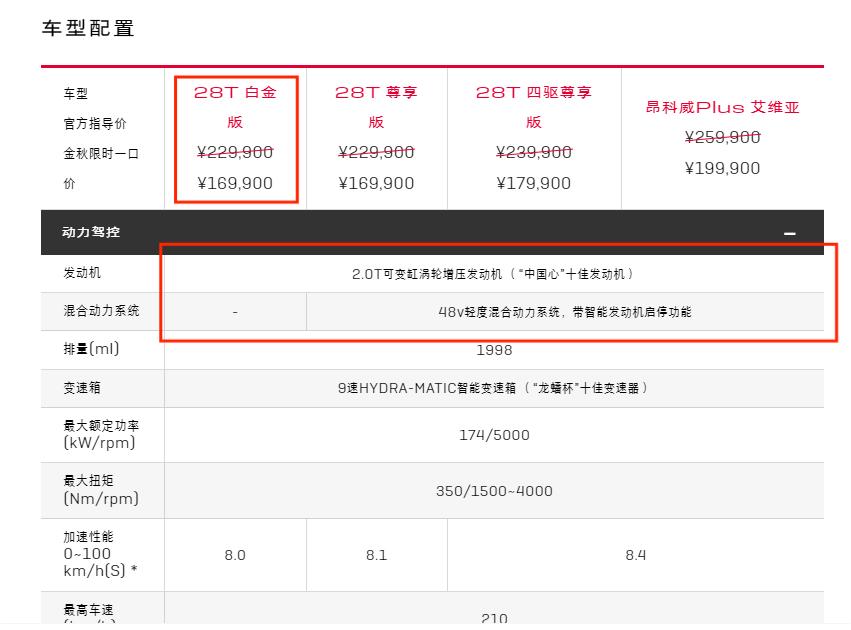Screen dimensions: 851x630
Task: Click the 发动机 row label
Action: [x=82, y=273]
